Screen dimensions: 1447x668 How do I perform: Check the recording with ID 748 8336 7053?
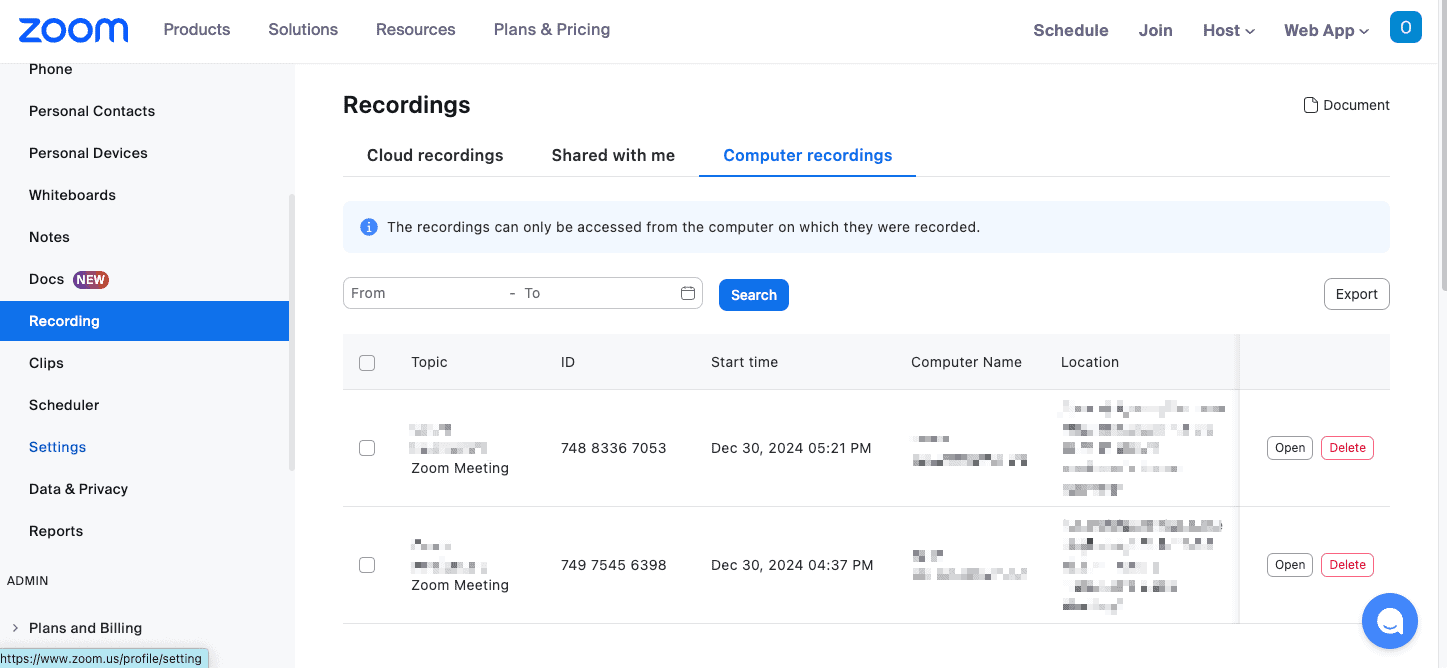click(367, 448)
